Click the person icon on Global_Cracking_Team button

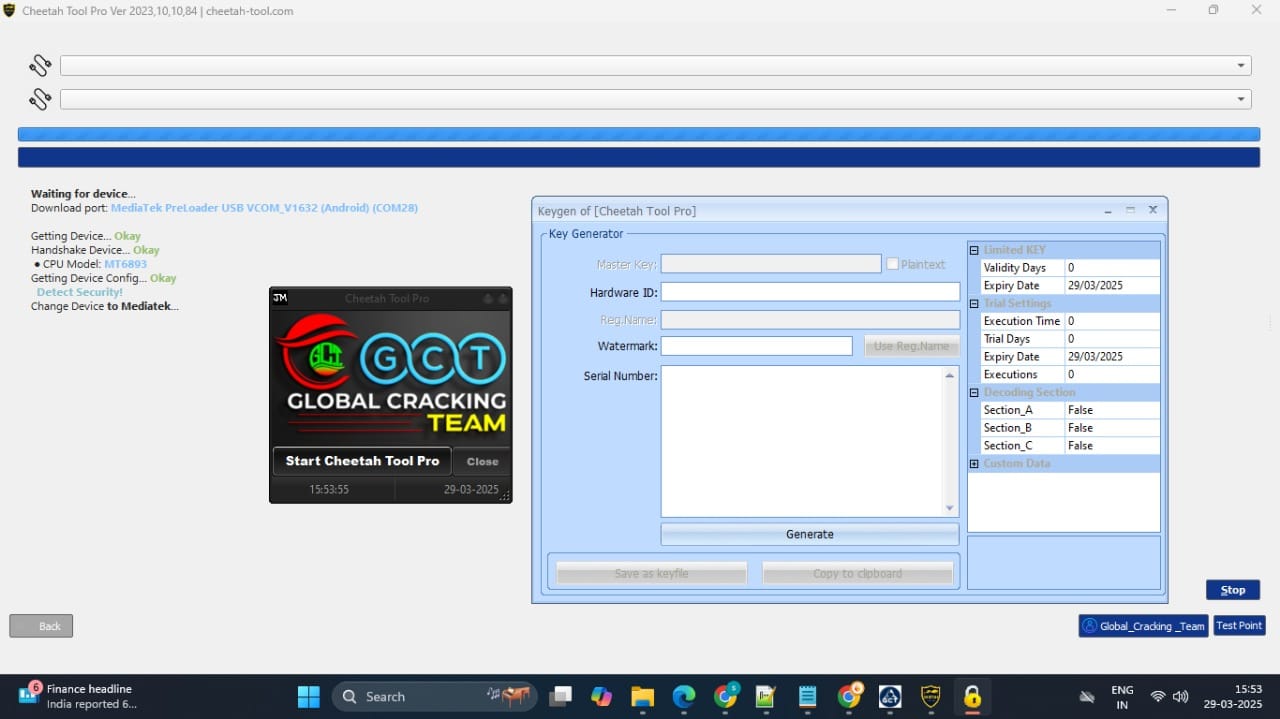pyautogui.click(x=1090, y=626)
